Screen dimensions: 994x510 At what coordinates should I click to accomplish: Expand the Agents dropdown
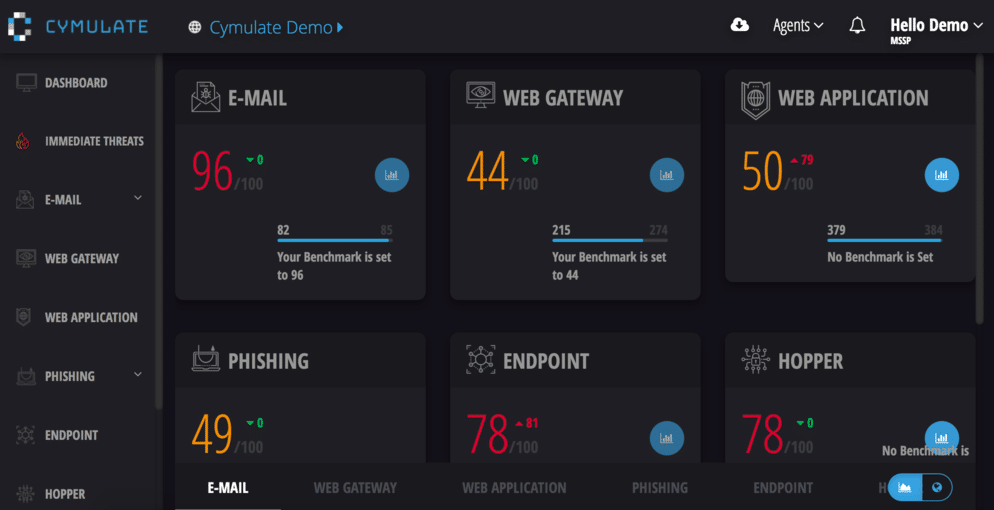click(x=798, y=26)
